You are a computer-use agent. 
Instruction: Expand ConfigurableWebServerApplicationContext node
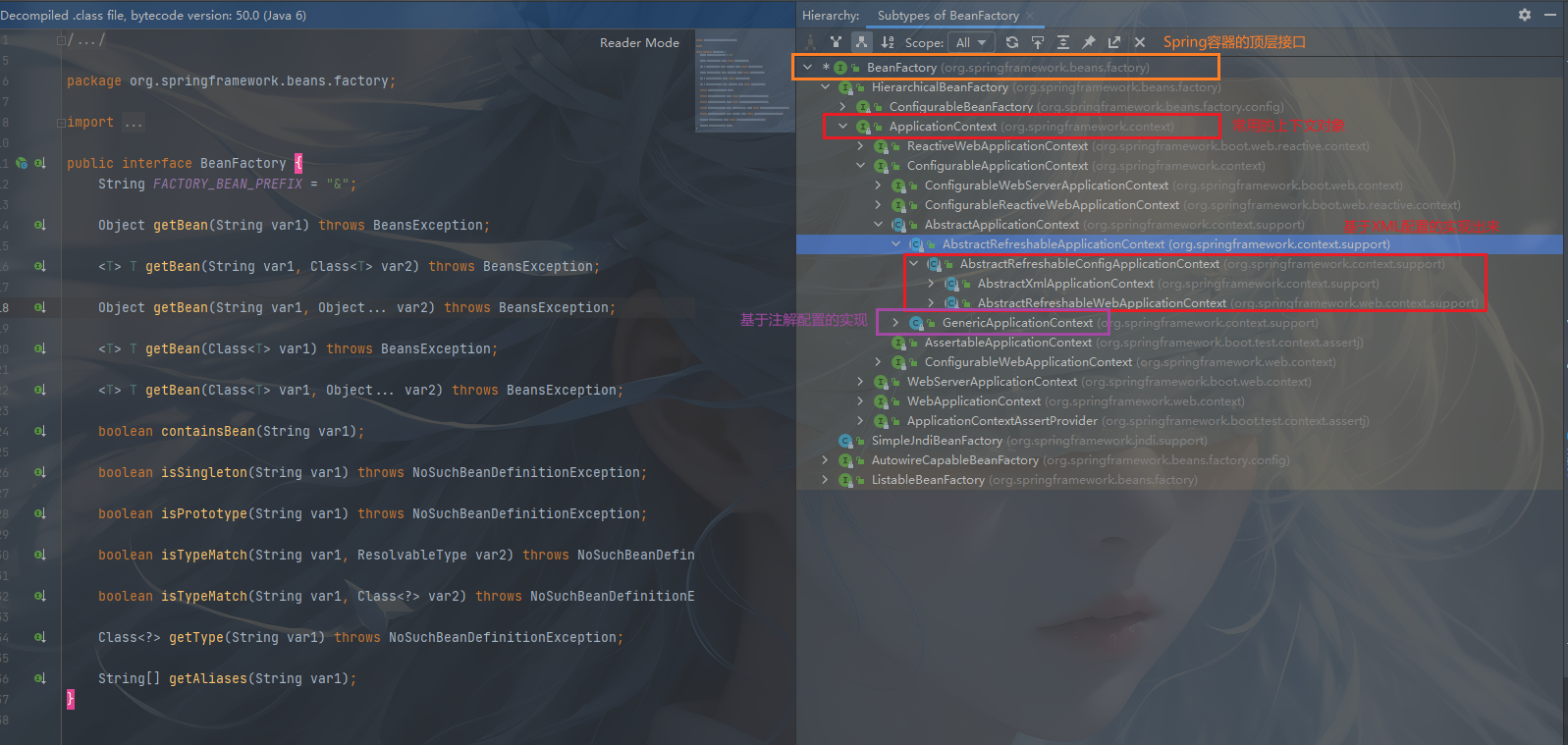[879, 186]
